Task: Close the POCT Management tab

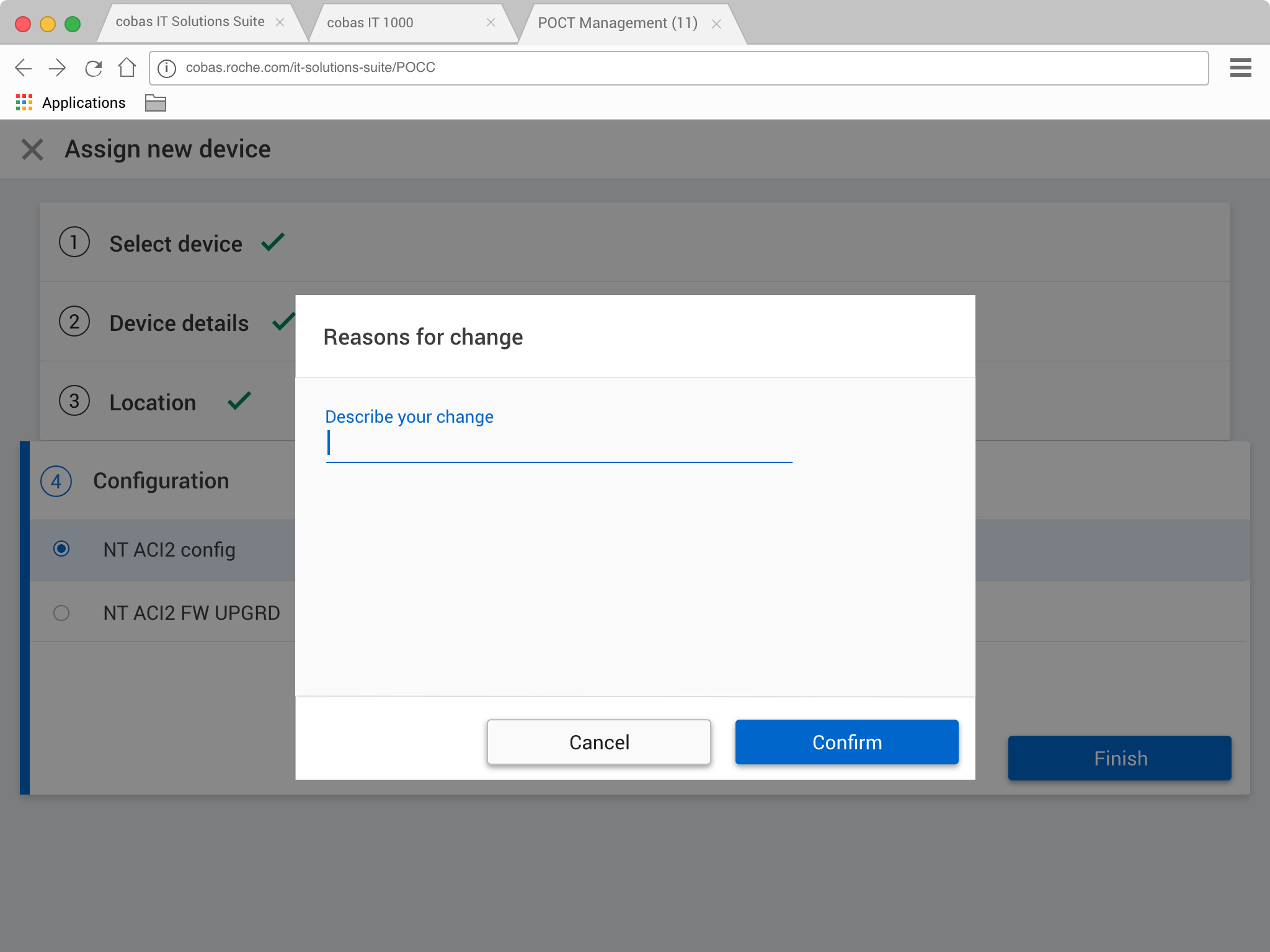Action: point(716,24)
